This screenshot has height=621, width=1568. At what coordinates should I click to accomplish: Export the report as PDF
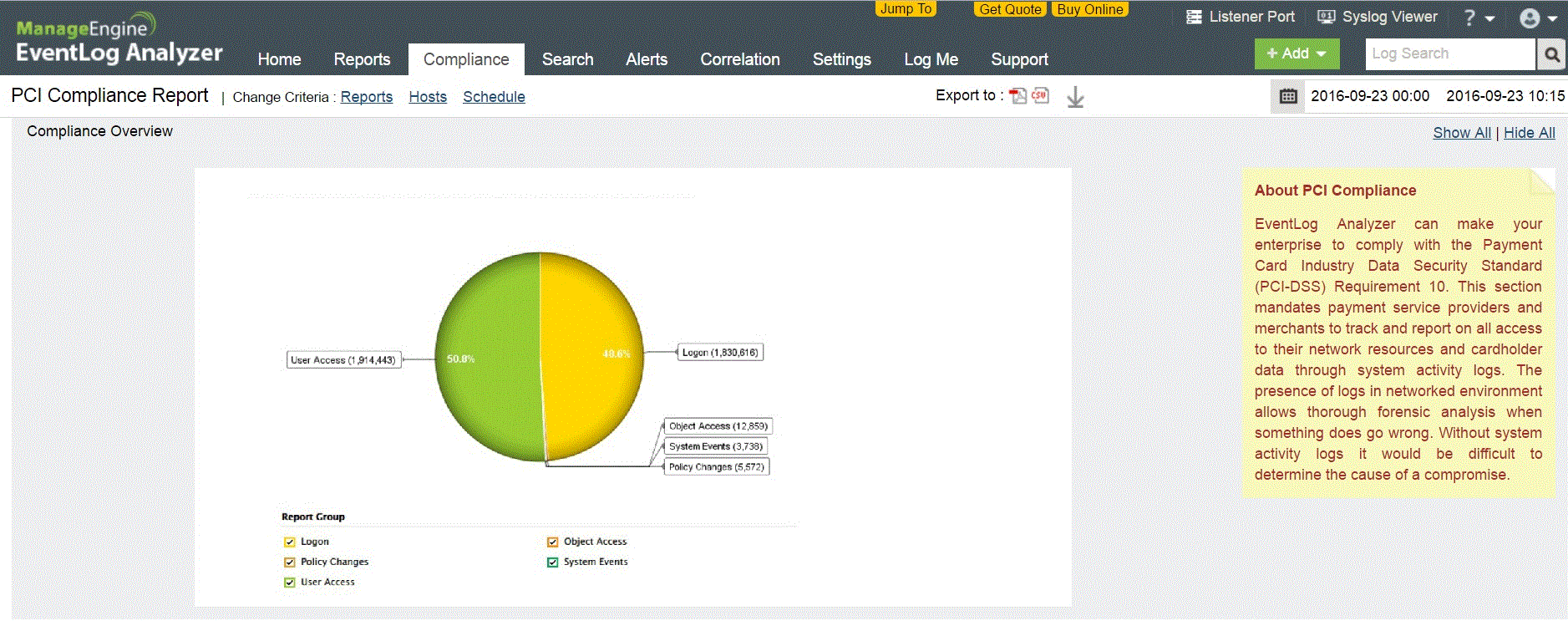coord(1017,95)
